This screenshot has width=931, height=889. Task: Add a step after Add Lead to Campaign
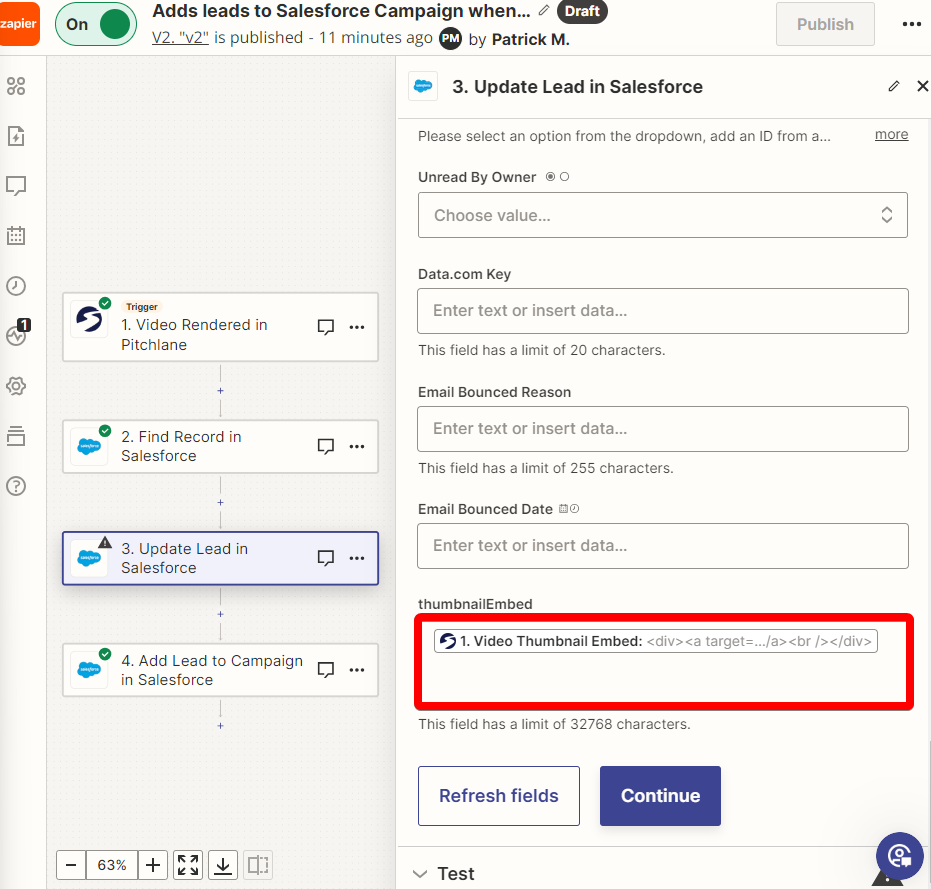point(220,726)
